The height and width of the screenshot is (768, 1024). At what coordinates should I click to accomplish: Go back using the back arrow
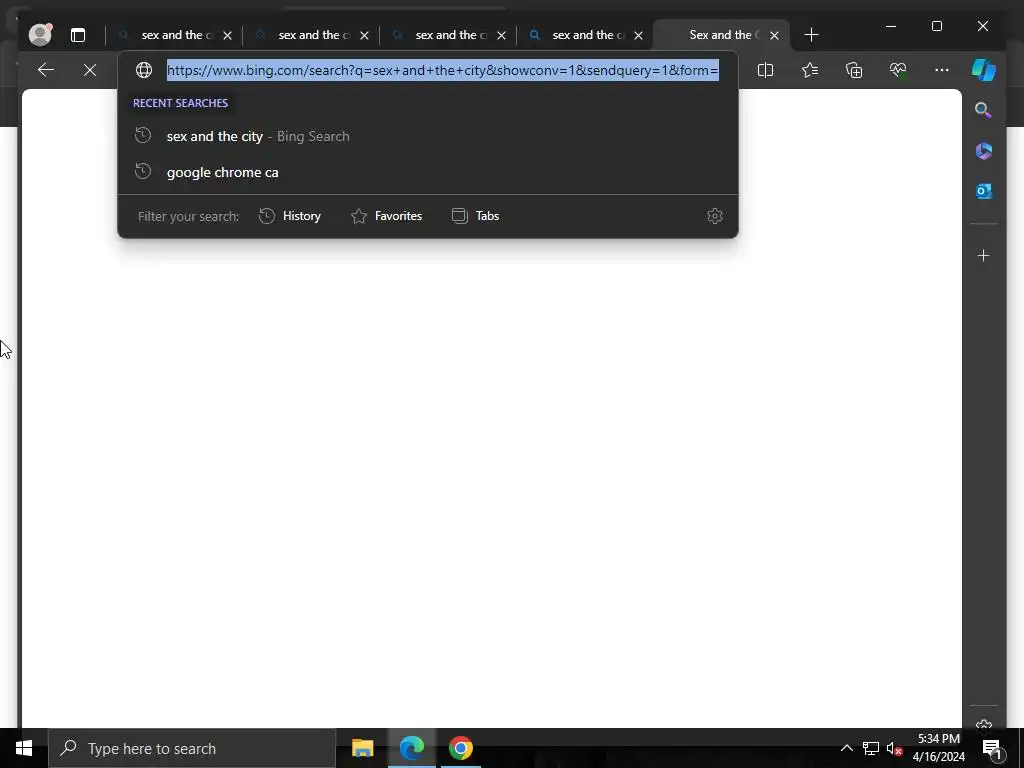click(46, 70)
